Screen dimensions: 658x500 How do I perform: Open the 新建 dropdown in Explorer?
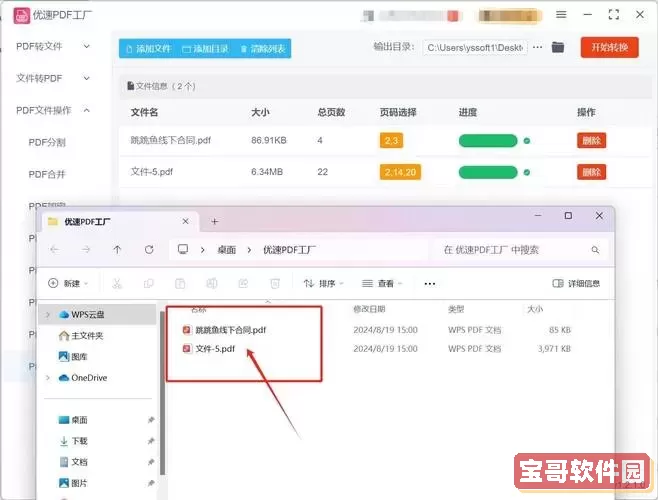coord(68,283)
